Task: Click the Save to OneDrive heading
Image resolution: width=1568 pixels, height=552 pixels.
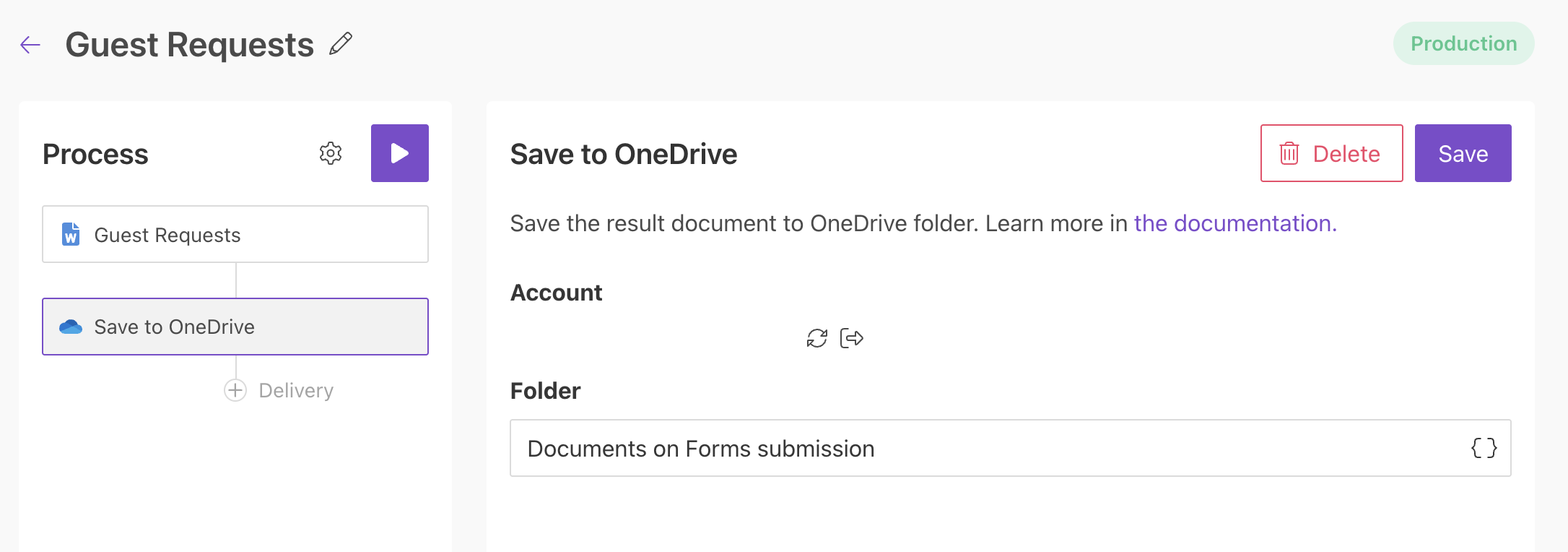Action: 624,153
